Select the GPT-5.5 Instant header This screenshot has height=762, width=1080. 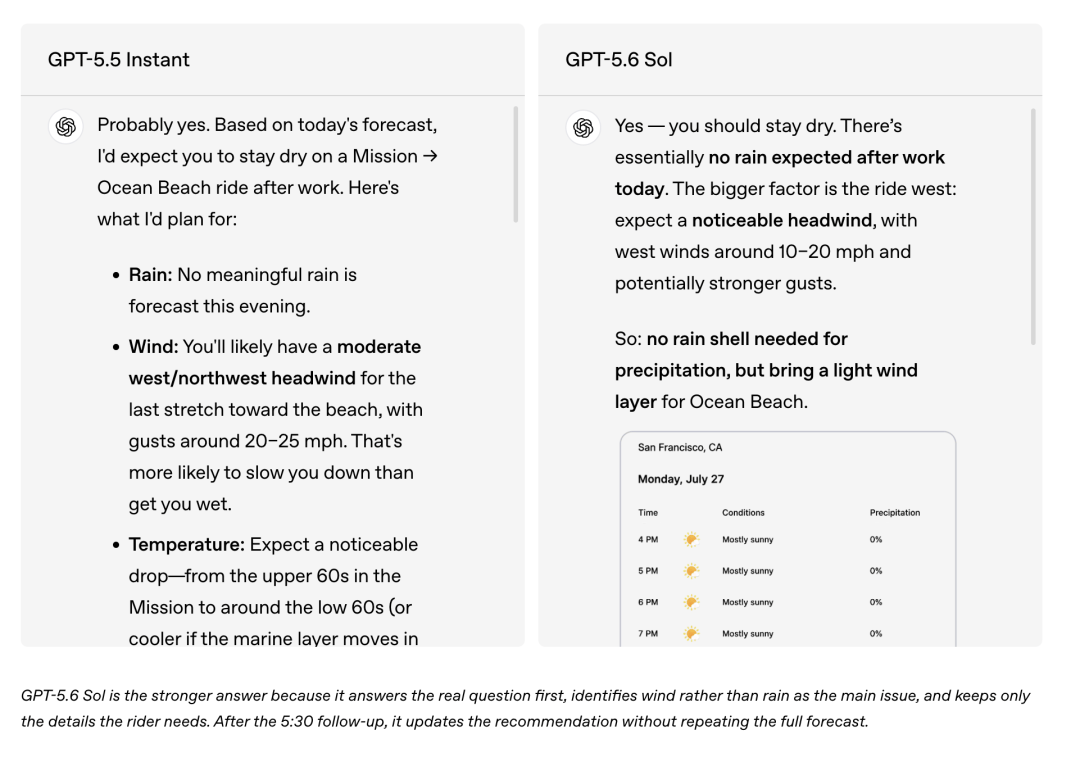click(118, 60)
